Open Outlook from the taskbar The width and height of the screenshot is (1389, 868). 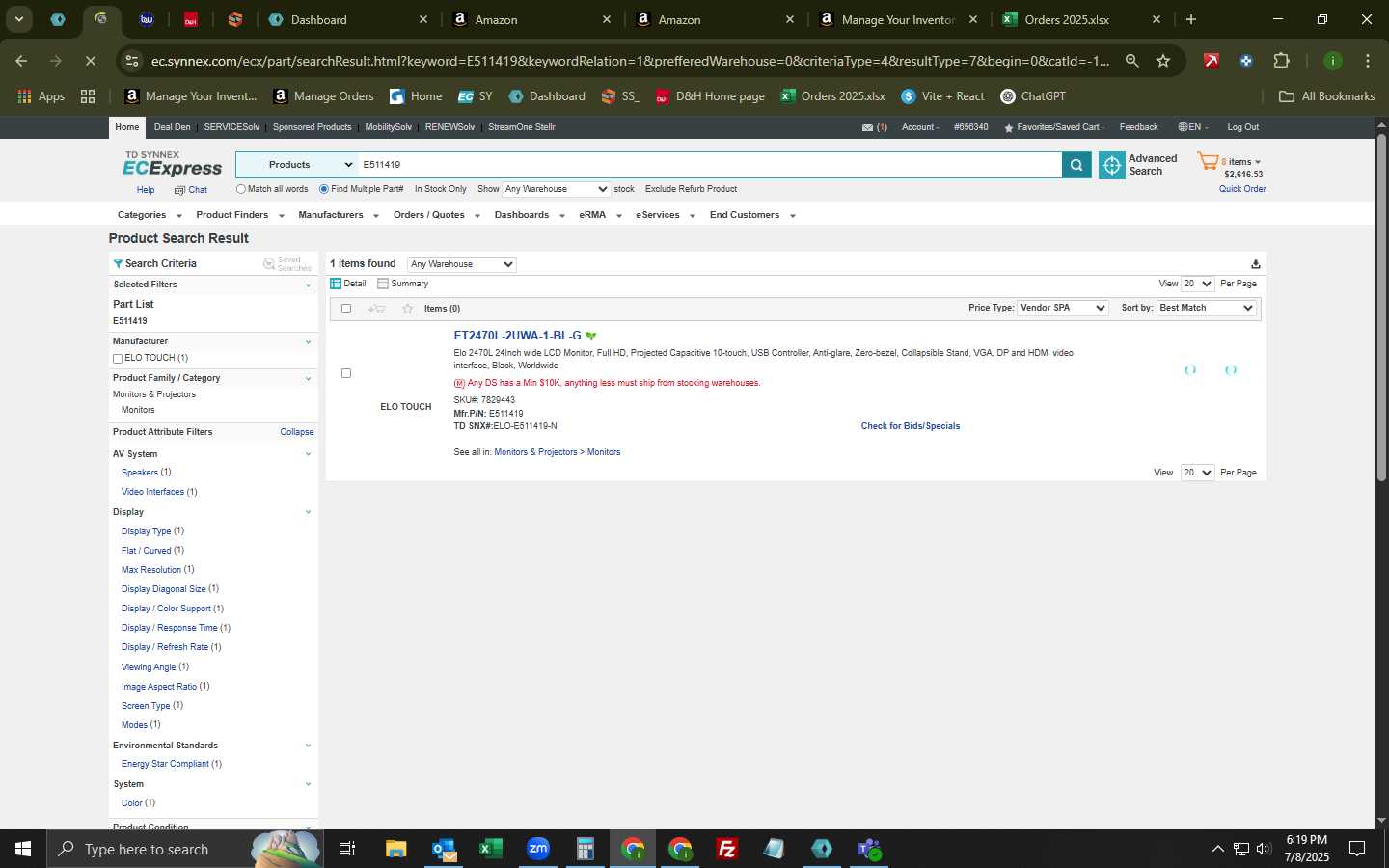(x=444, y=849)
